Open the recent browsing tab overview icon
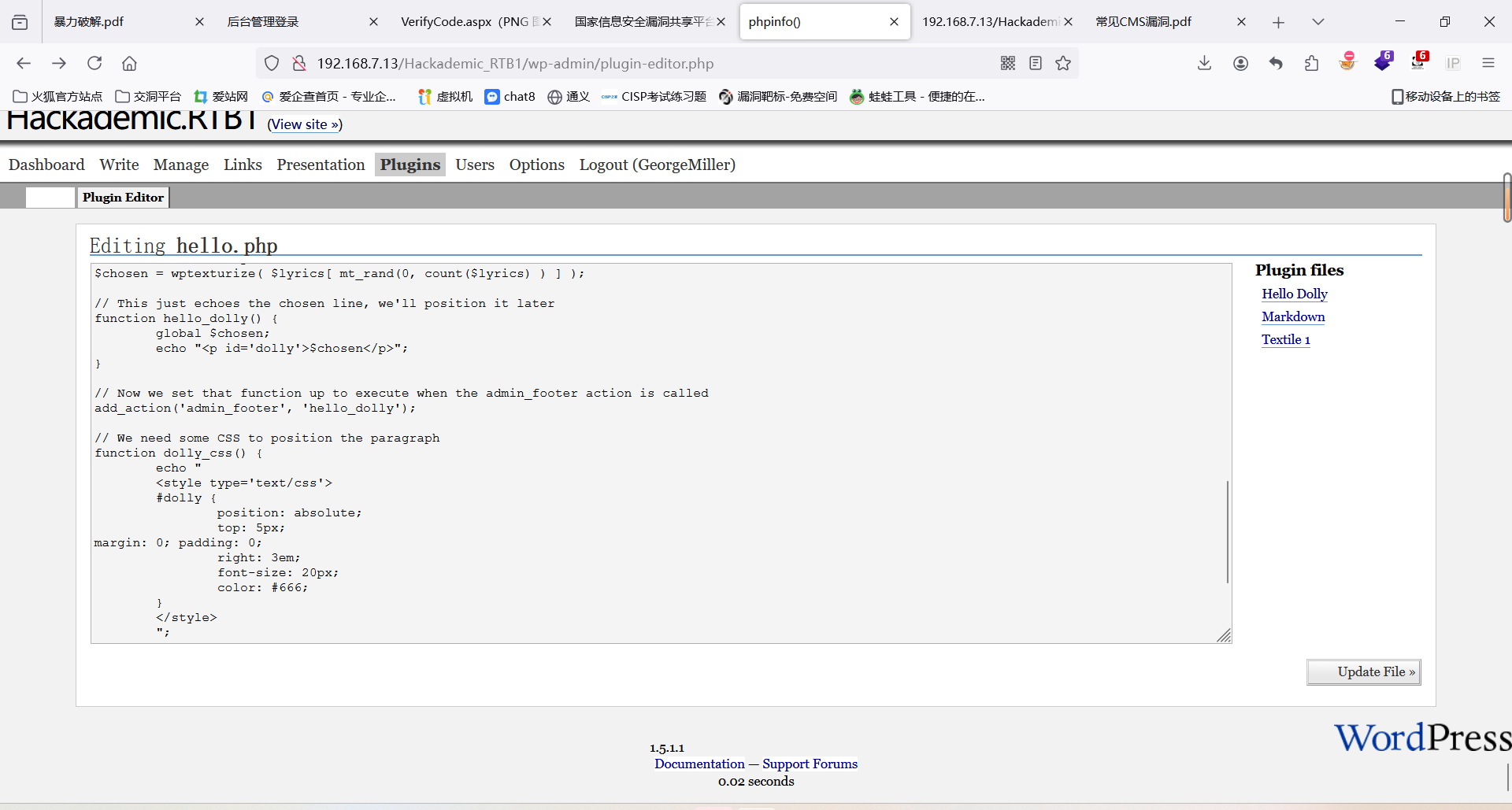This screenshot has width=1512, height=810. click(20, 22)
